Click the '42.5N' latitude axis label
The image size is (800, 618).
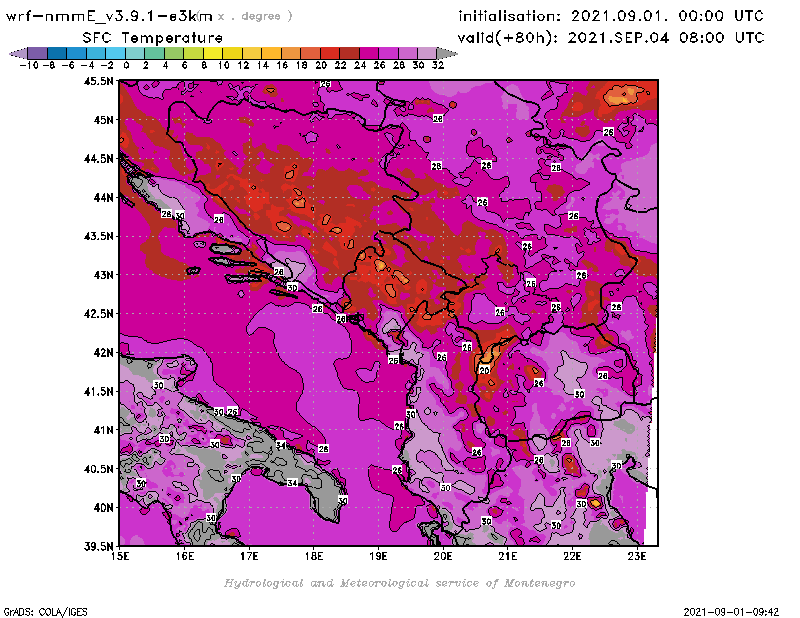pyautogui.click(x=98, y=314)
